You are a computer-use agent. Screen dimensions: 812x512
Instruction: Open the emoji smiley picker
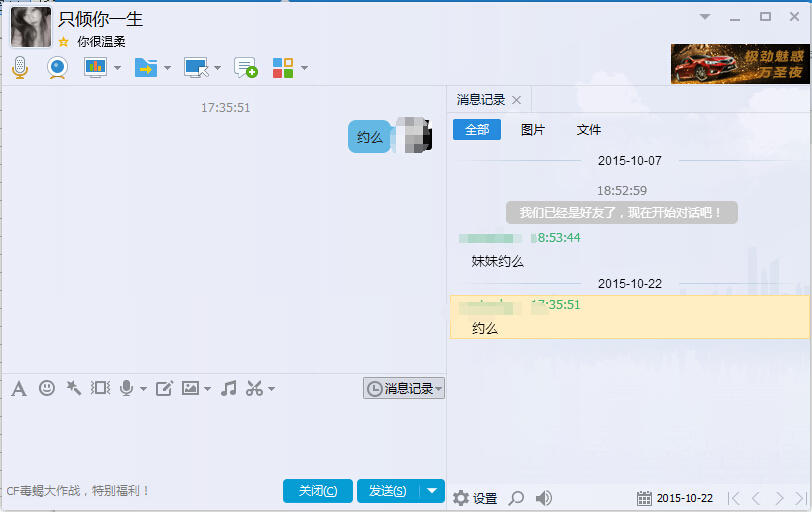47,388
